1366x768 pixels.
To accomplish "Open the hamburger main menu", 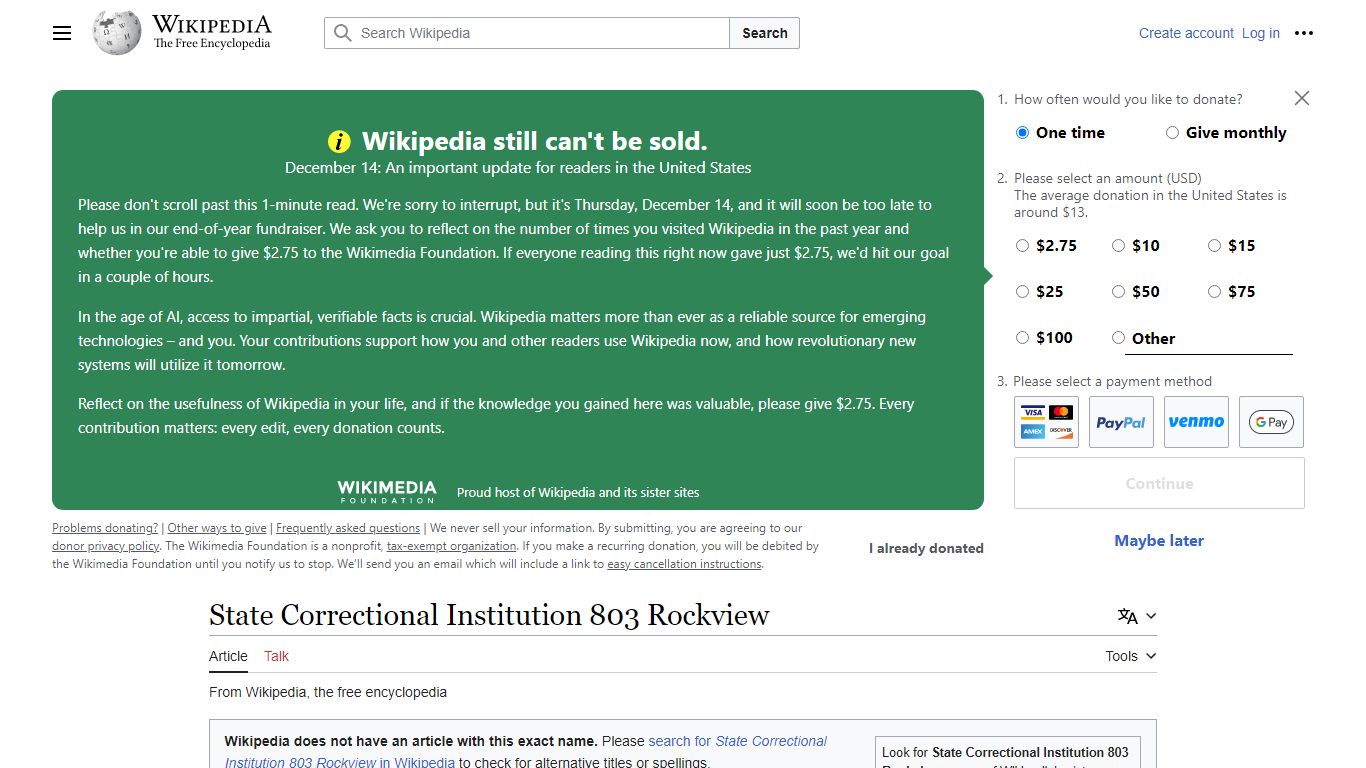I will click(x=62, y=33).
